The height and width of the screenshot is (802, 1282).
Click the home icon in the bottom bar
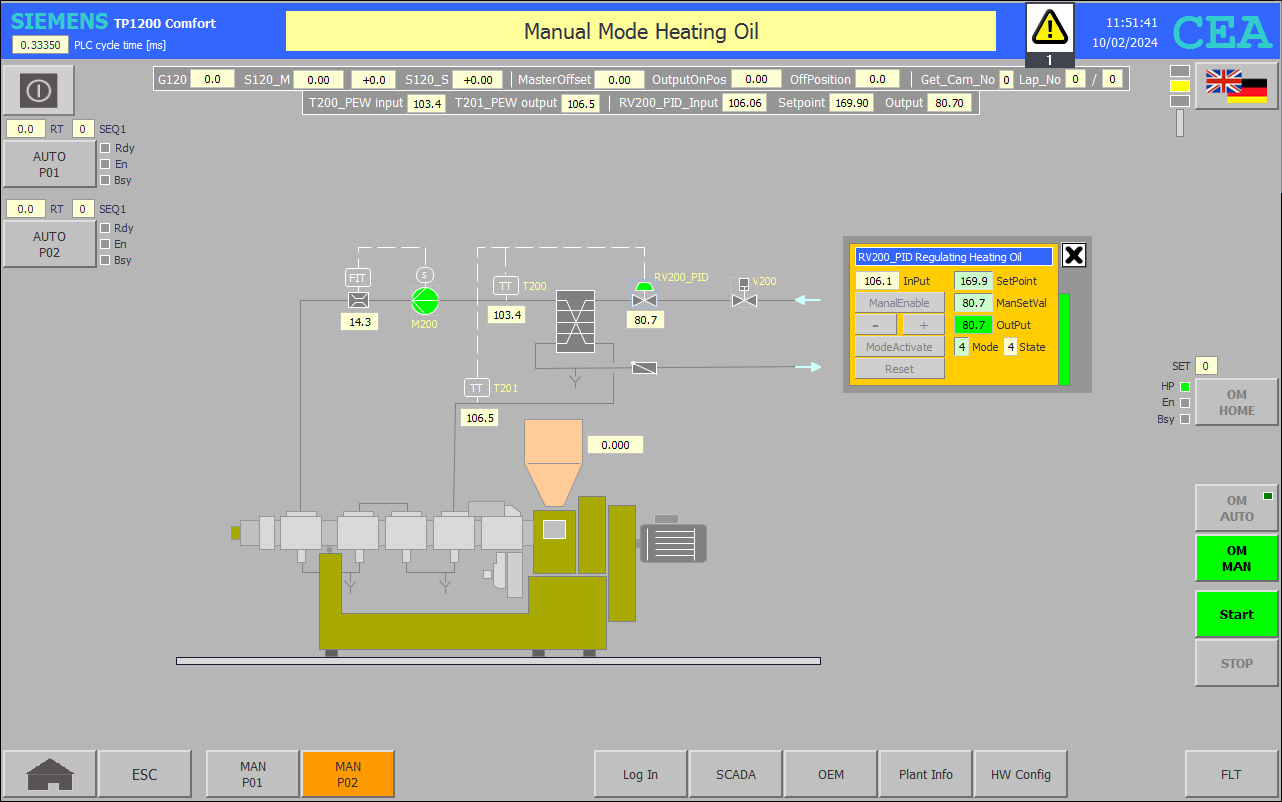coord(50,774)
